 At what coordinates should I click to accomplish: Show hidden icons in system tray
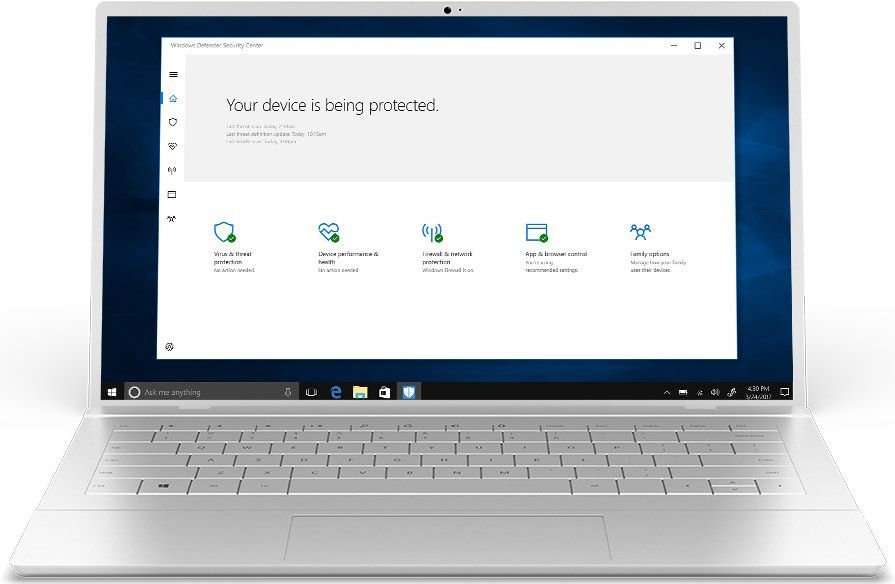[666, 392]
